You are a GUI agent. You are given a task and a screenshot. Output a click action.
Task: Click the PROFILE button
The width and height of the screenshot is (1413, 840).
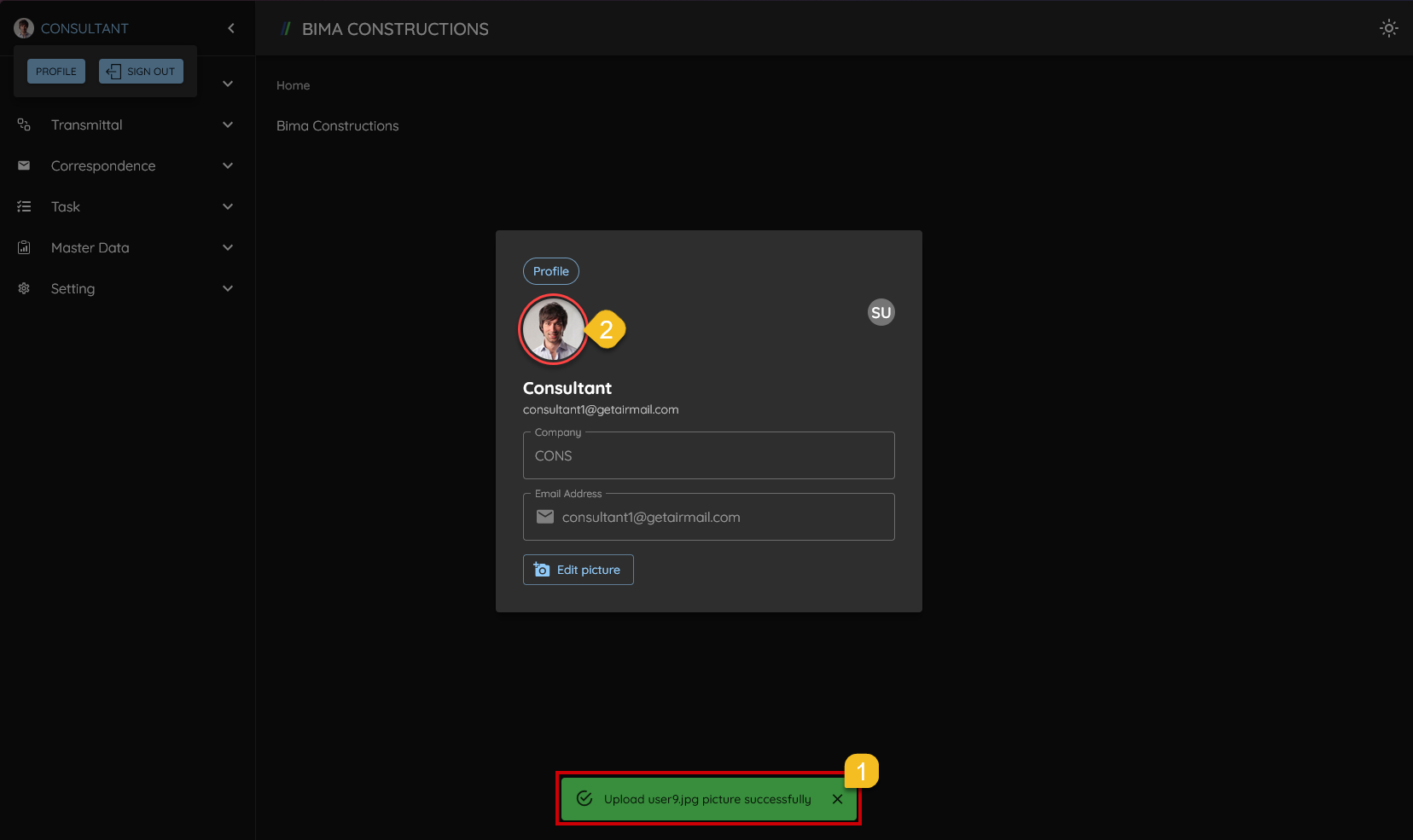point(56,72)
